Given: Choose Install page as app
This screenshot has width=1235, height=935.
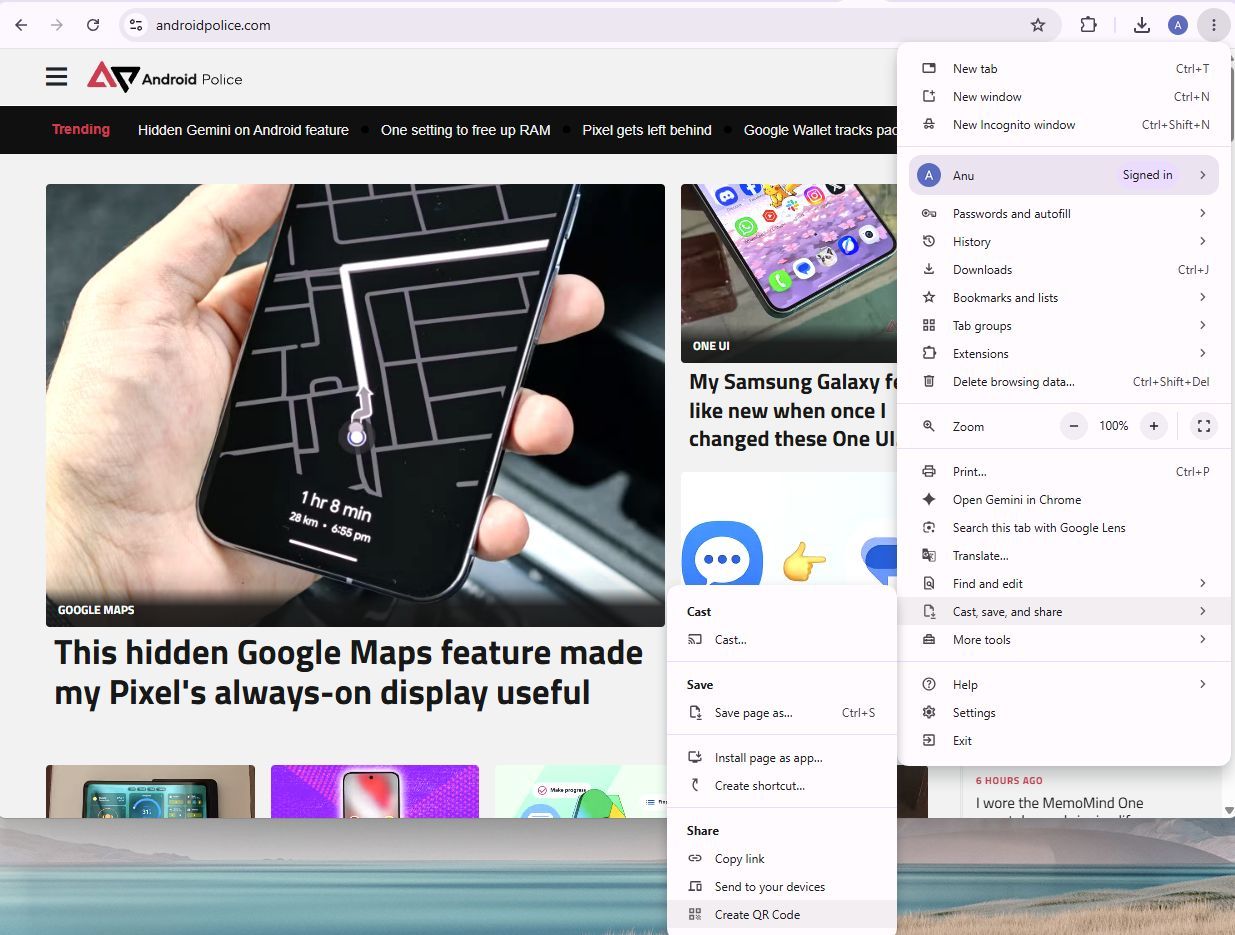Looking at the screenshot, I should pos(782,758).
